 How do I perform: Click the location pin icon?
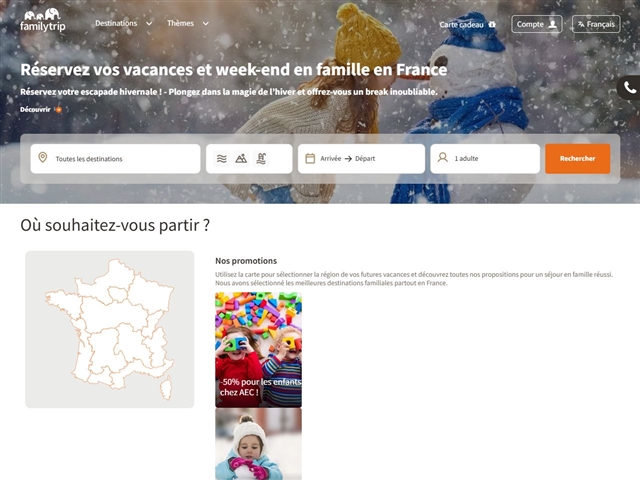tap(42, 158)
